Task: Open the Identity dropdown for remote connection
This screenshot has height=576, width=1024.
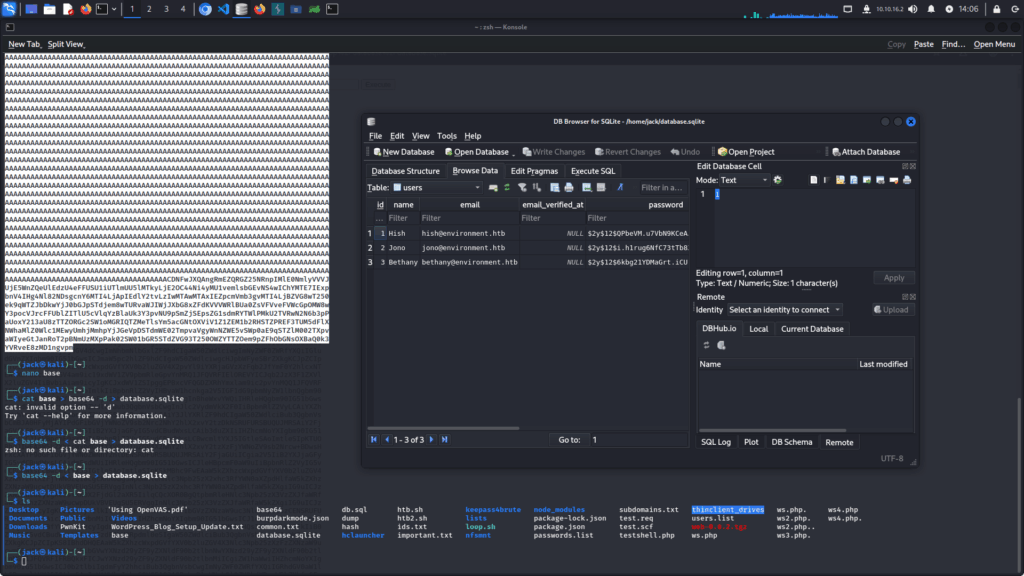Action: coord(784,310)
